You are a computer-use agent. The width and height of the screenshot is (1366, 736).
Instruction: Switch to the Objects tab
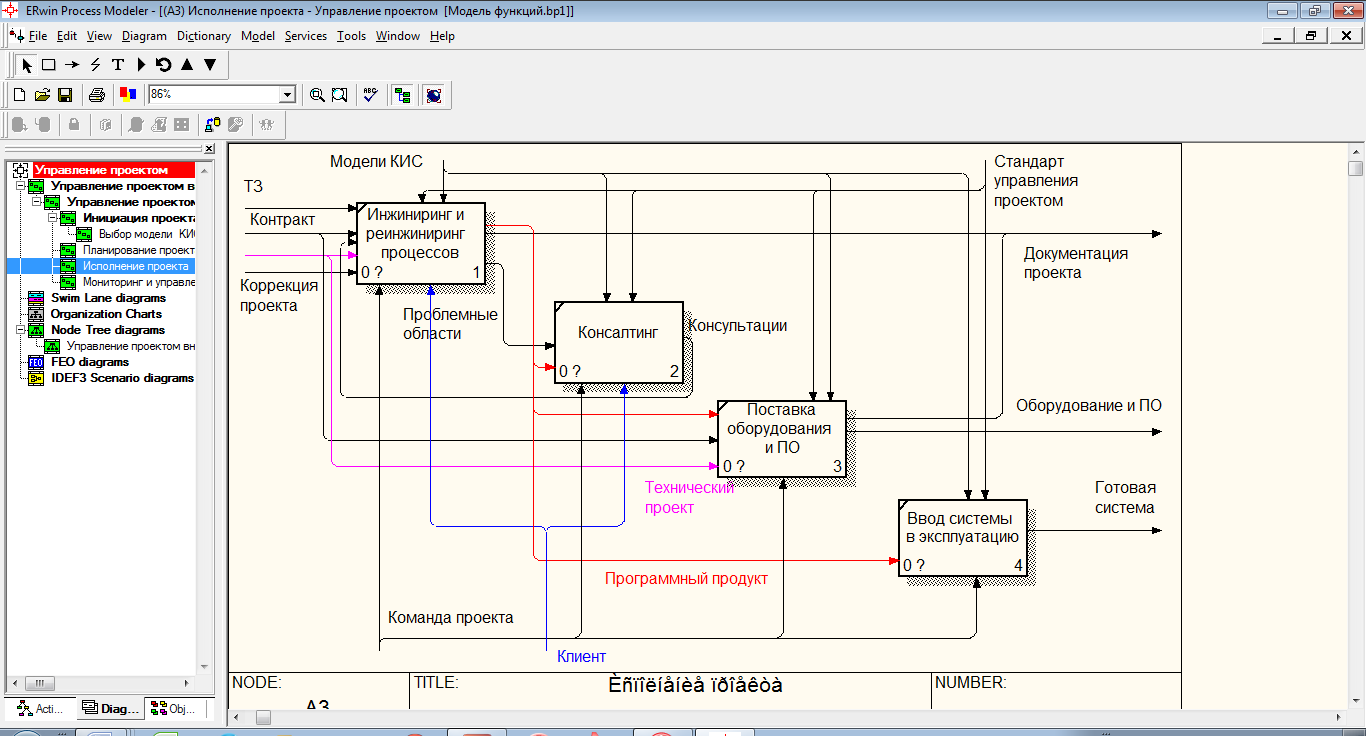(174, 709)
